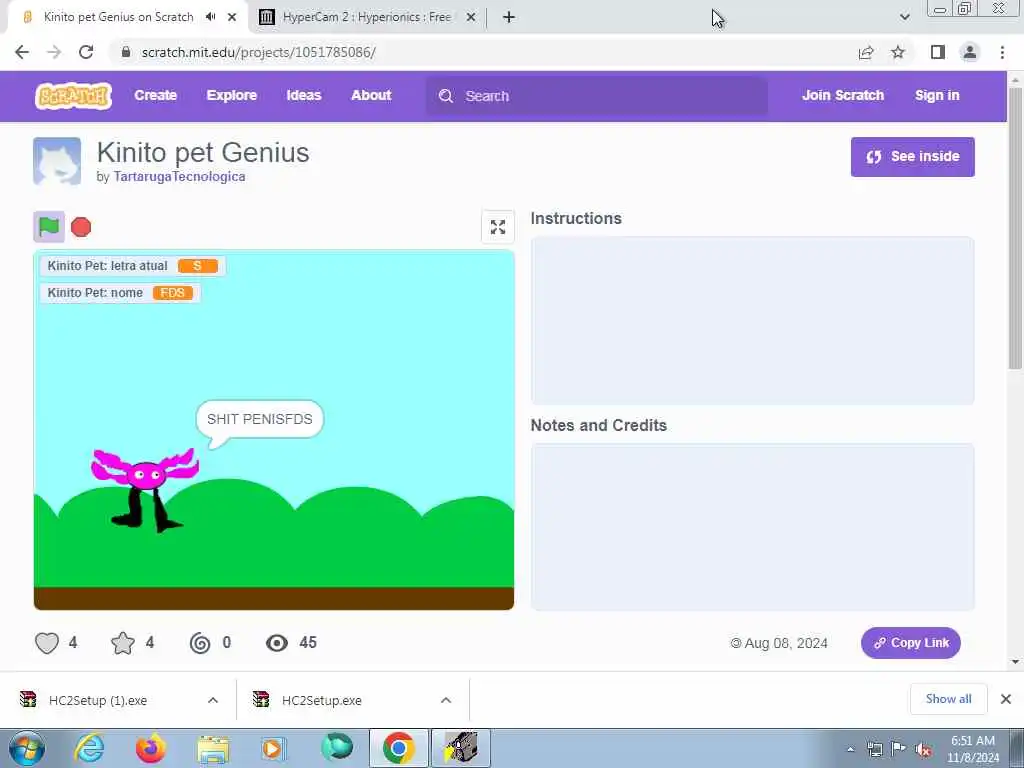Open the HC2Setup (1).exe download item
This screenshot has height=768, width=1024.
point(98,700)
